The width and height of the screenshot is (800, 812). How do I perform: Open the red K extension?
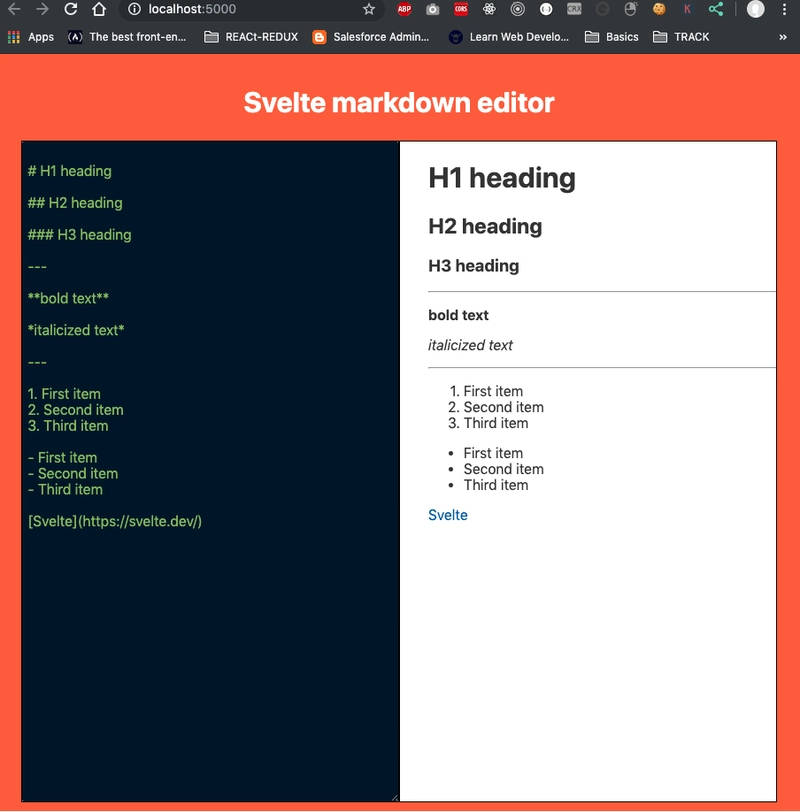click(x=687, y=9)
